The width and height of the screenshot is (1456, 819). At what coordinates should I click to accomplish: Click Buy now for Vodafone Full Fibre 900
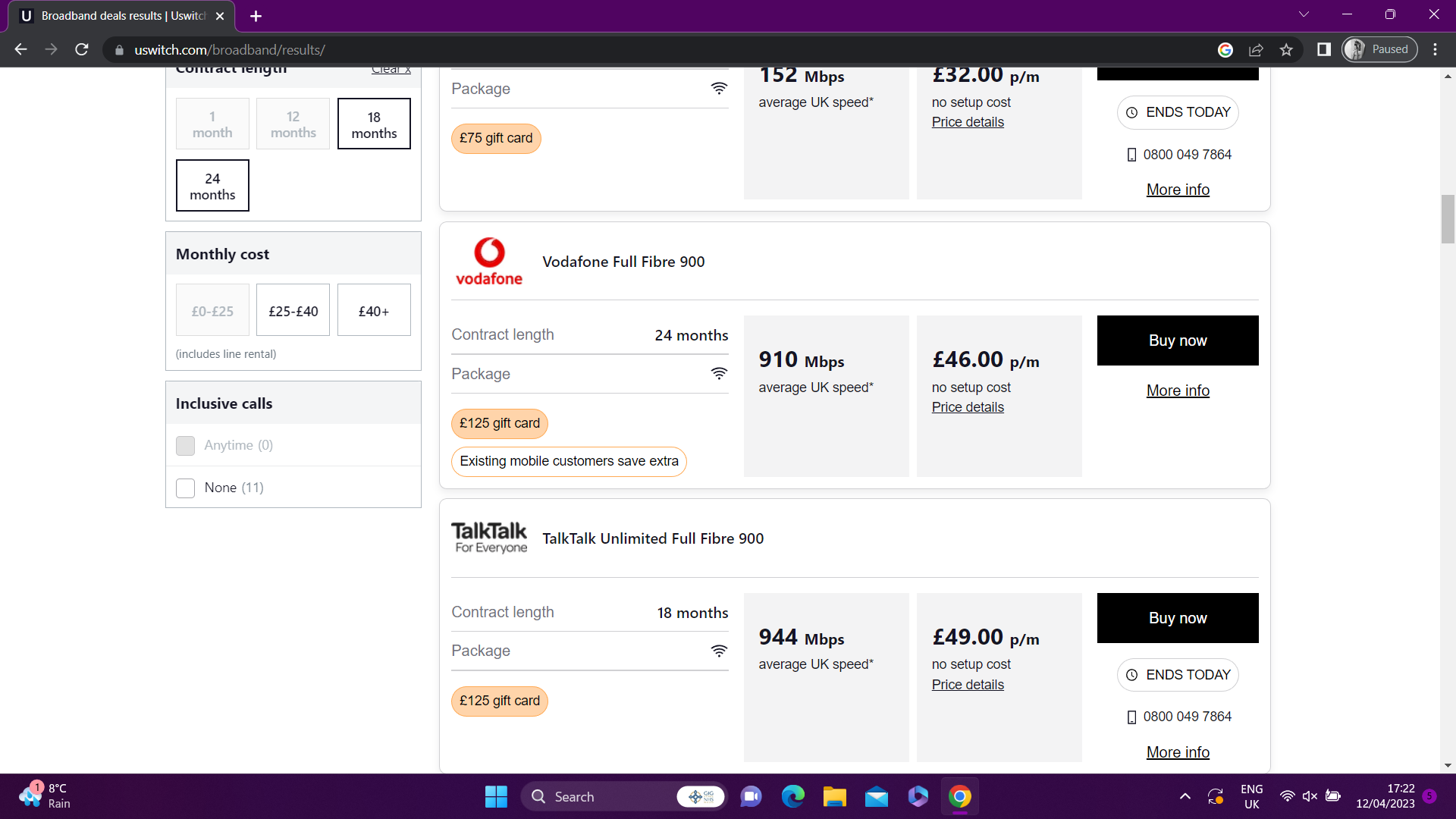(1177, 340)
